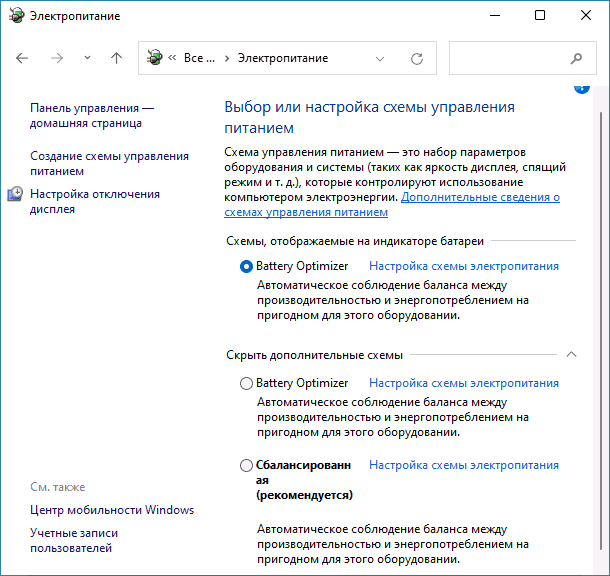This screenshot has width=610, height=576.
Task: Open the help button at top right
Action: point(582,89)
